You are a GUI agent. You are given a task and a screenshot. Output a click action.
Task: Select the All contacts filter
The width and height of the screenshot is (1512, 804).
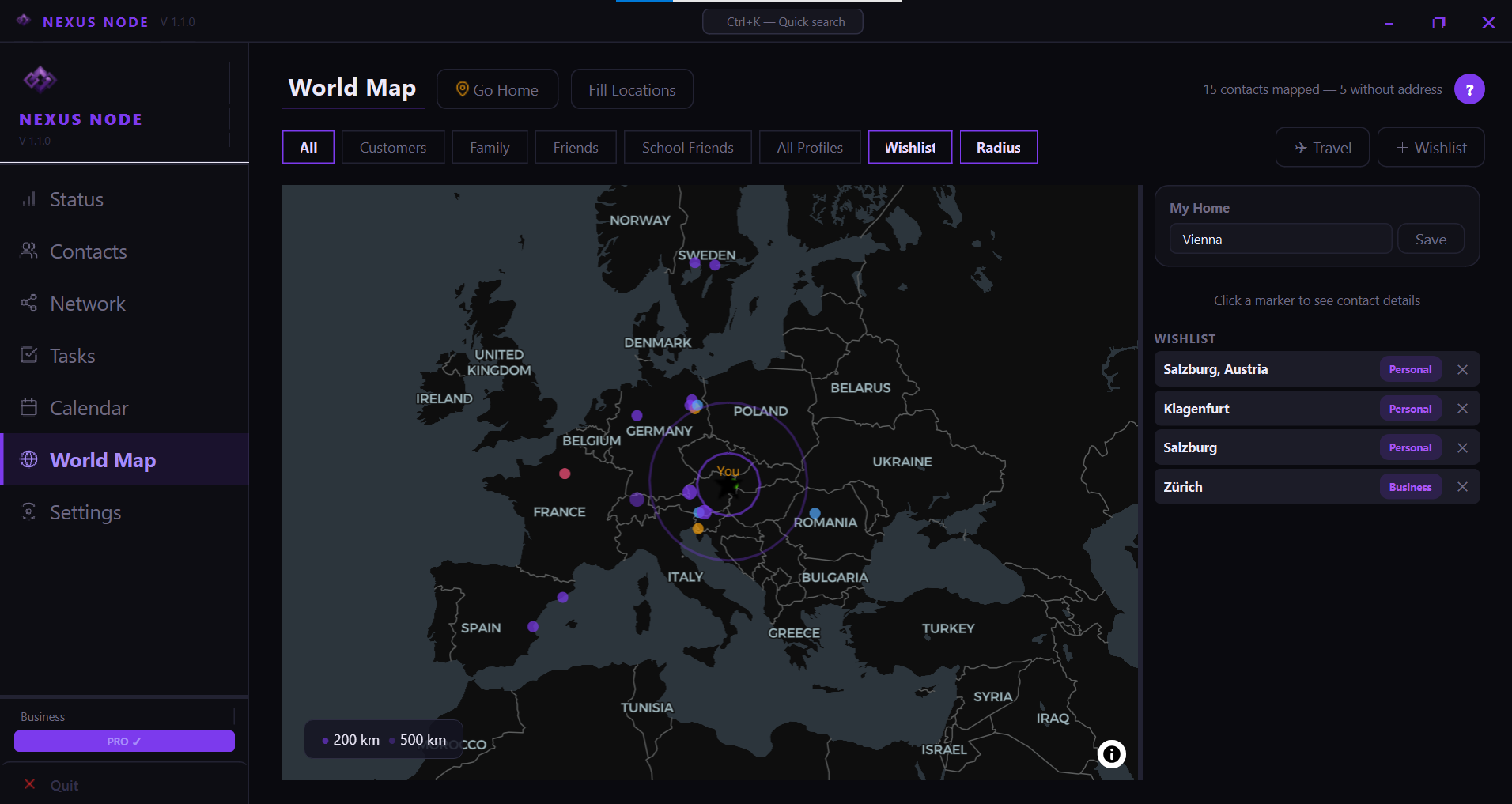pyautogui.click(x=308, y=147)
